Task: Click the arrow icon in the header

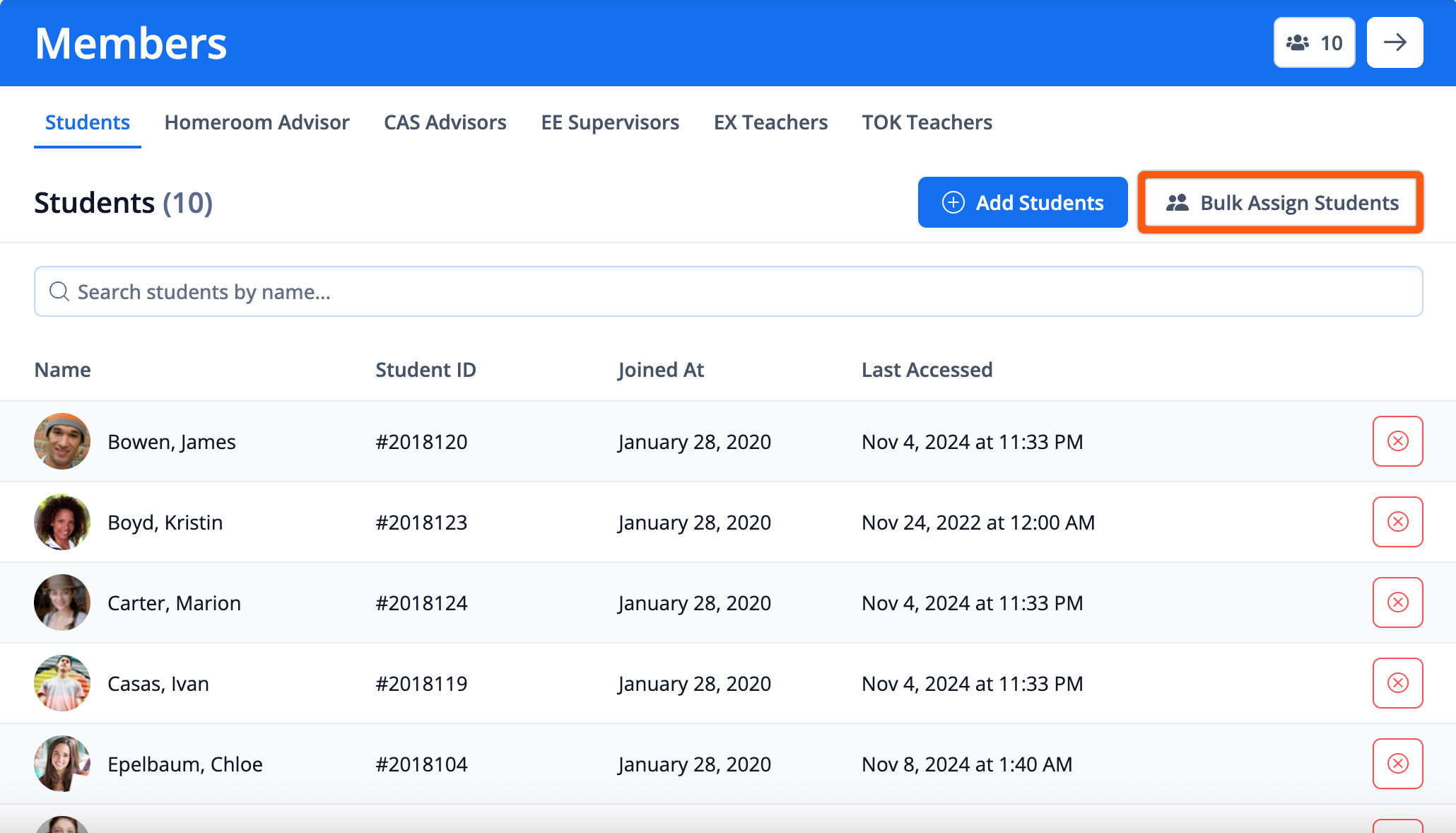Action: (1395, 42)
